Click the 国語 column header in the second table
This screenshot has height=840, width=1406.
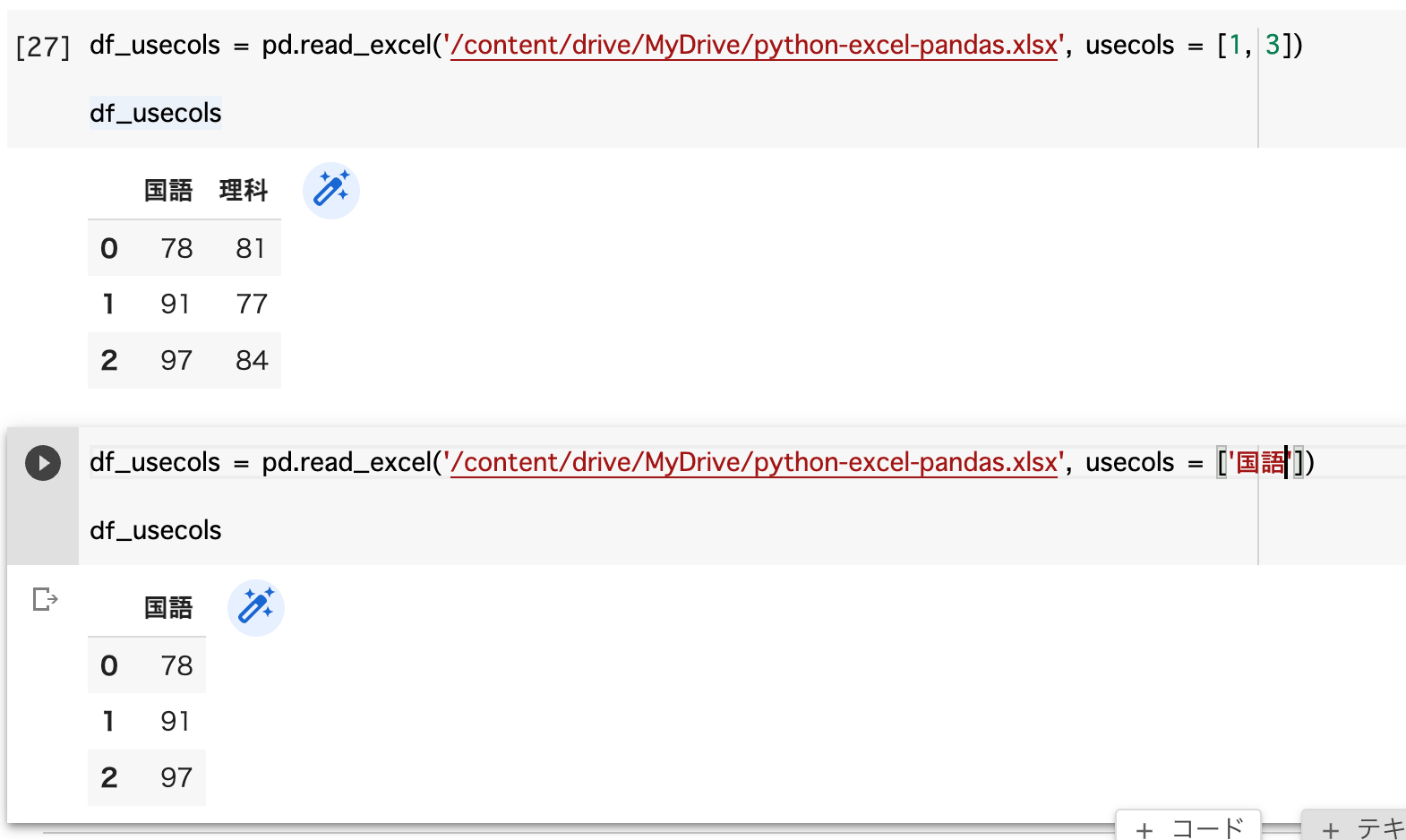168,608
